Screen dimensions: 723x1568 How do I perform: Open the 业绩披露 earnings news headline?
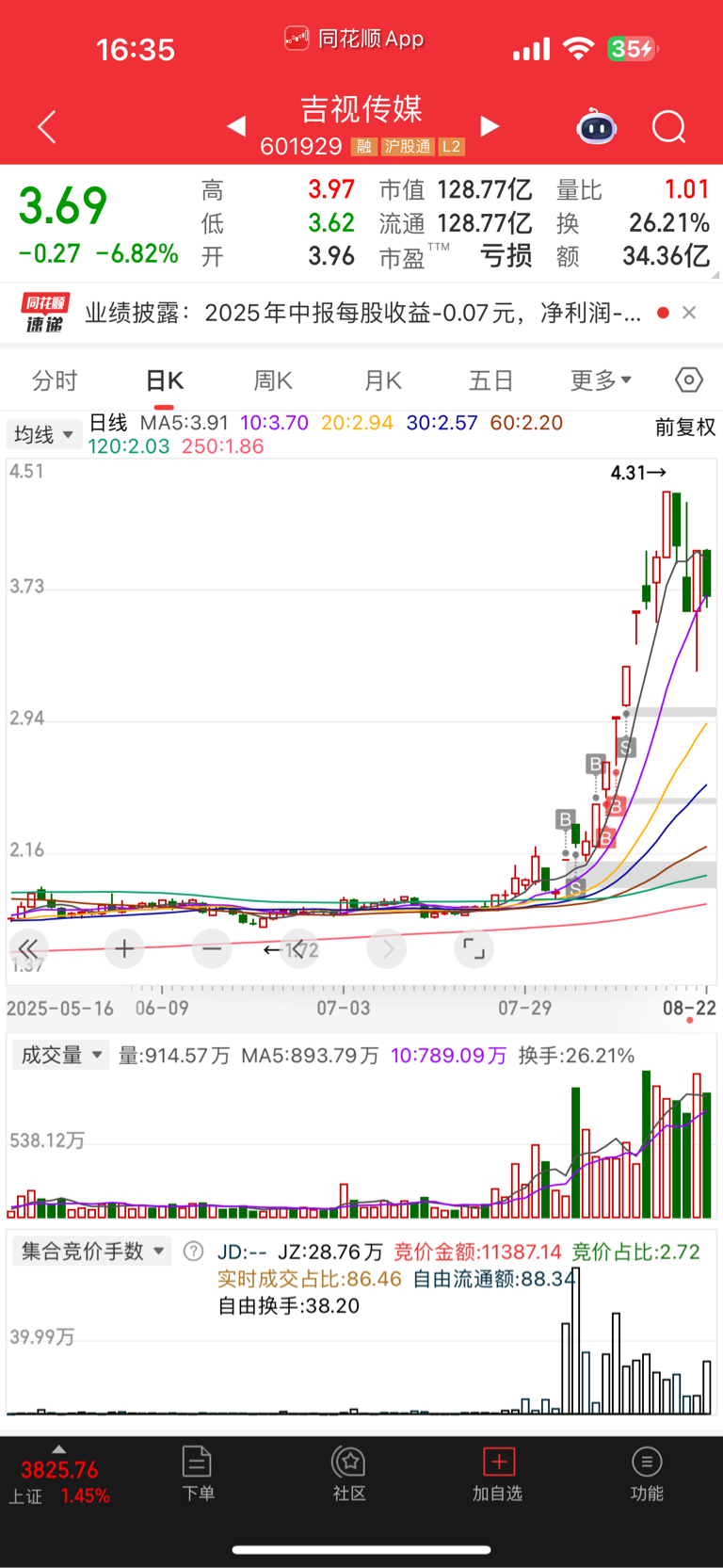(363, 313)
